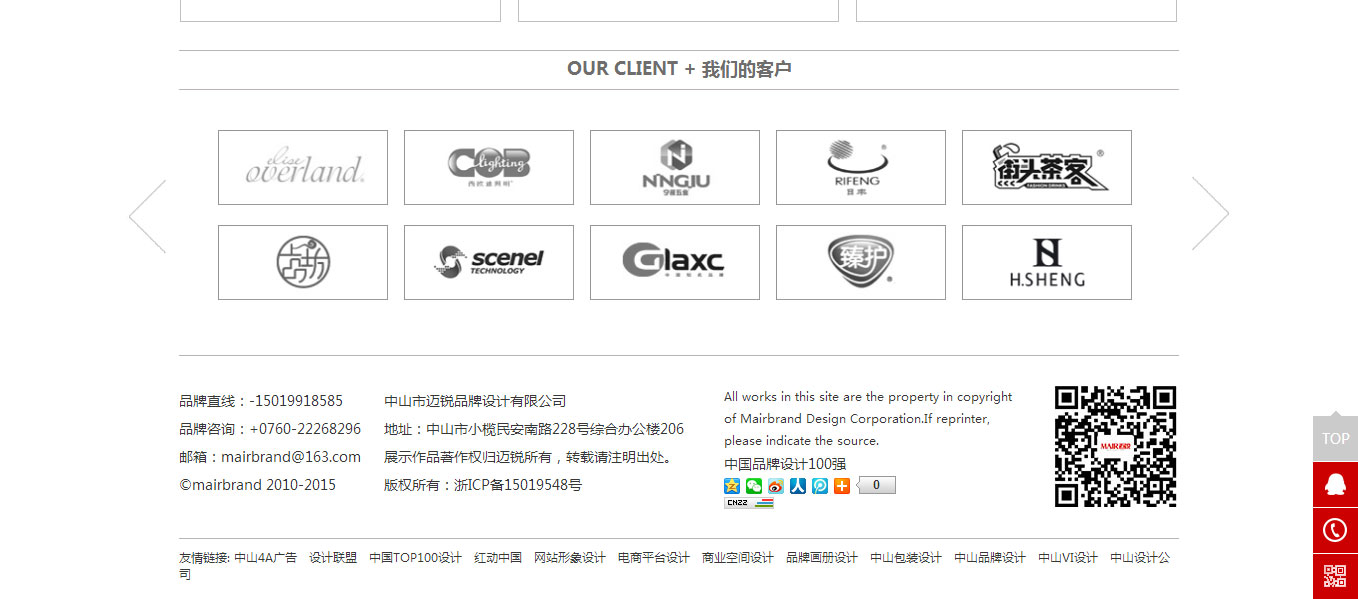Open the Overland client logo
Viewport: 1358px width, 599px height.
tap(303, 168)
